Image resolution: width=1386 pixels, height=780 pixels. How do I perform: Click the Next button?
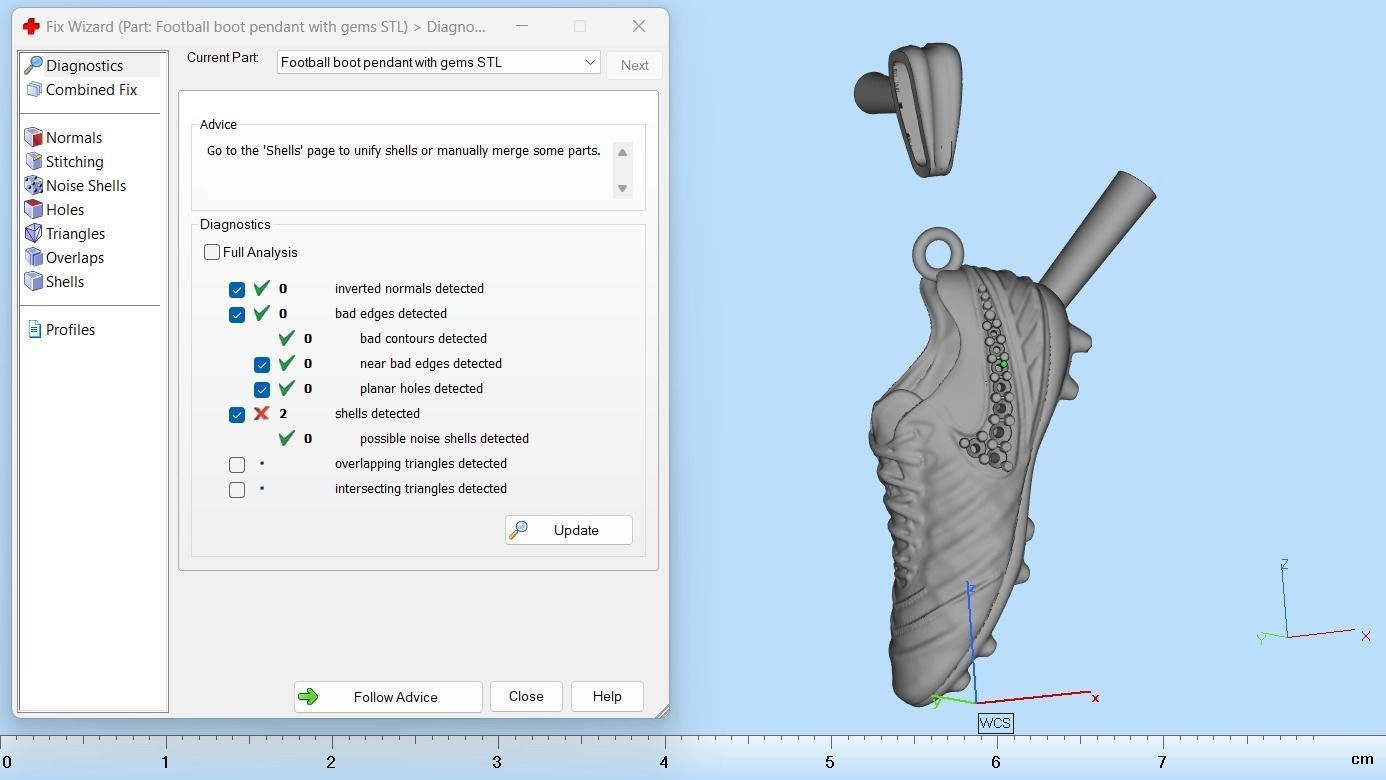pos(634,65)
